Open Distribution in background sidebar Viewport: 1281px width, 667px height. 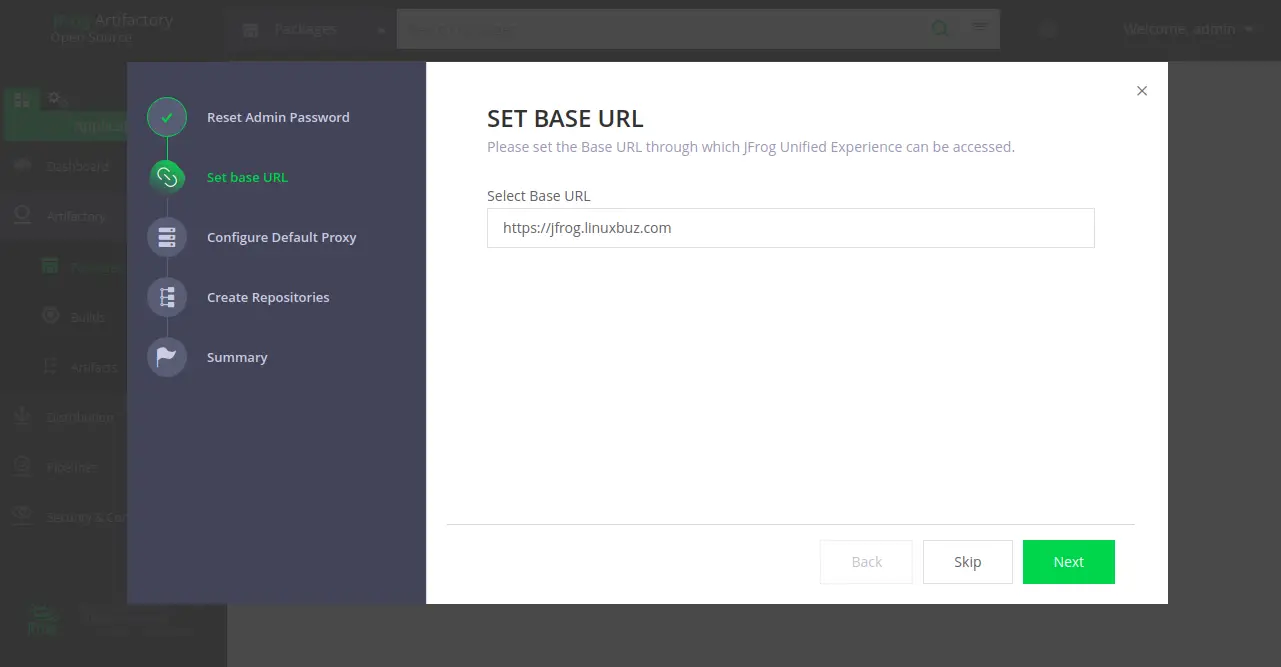(x=80, y=417)
